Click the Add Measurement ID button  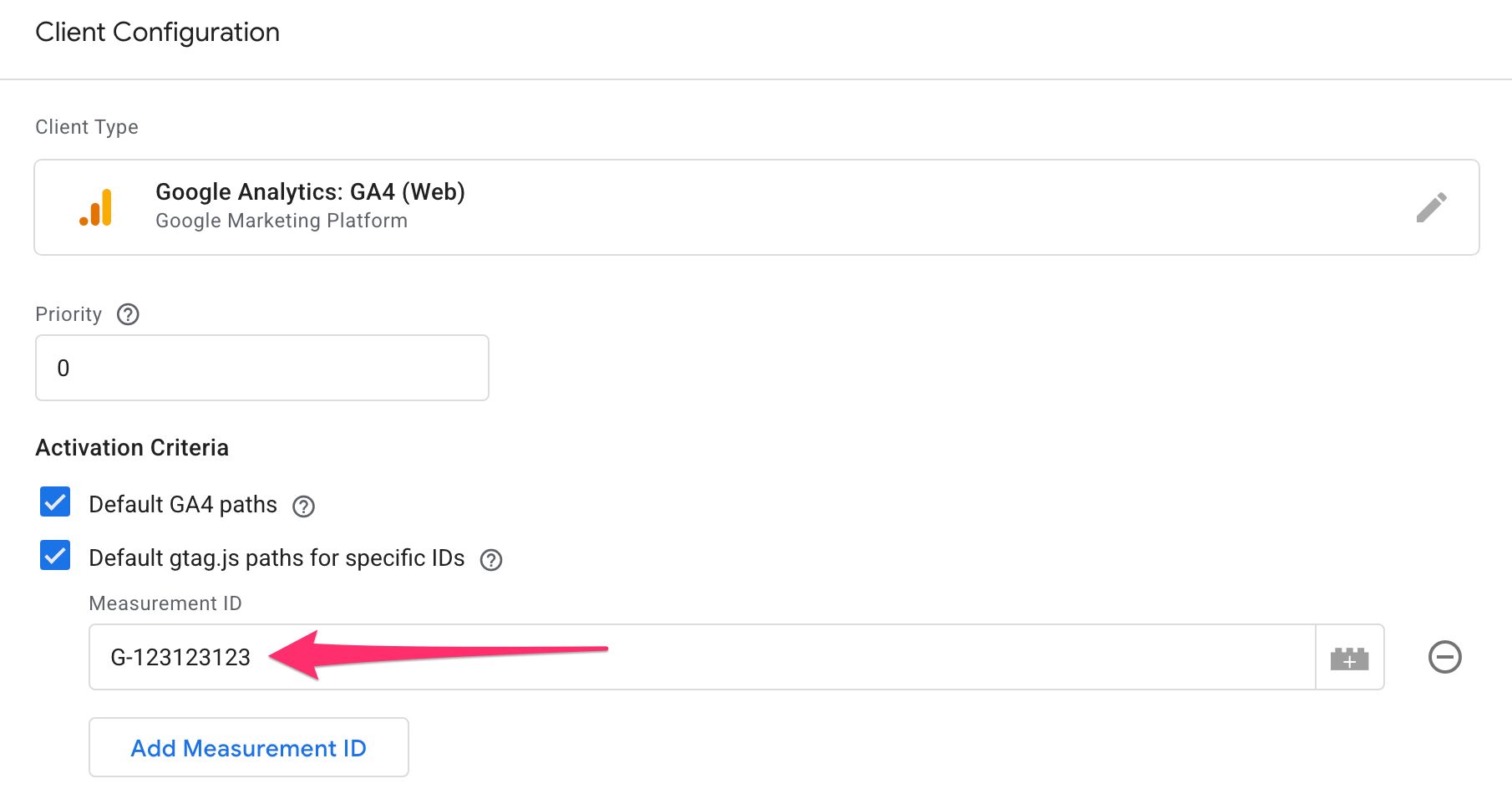pyautogui.click(x=249, y=747)
